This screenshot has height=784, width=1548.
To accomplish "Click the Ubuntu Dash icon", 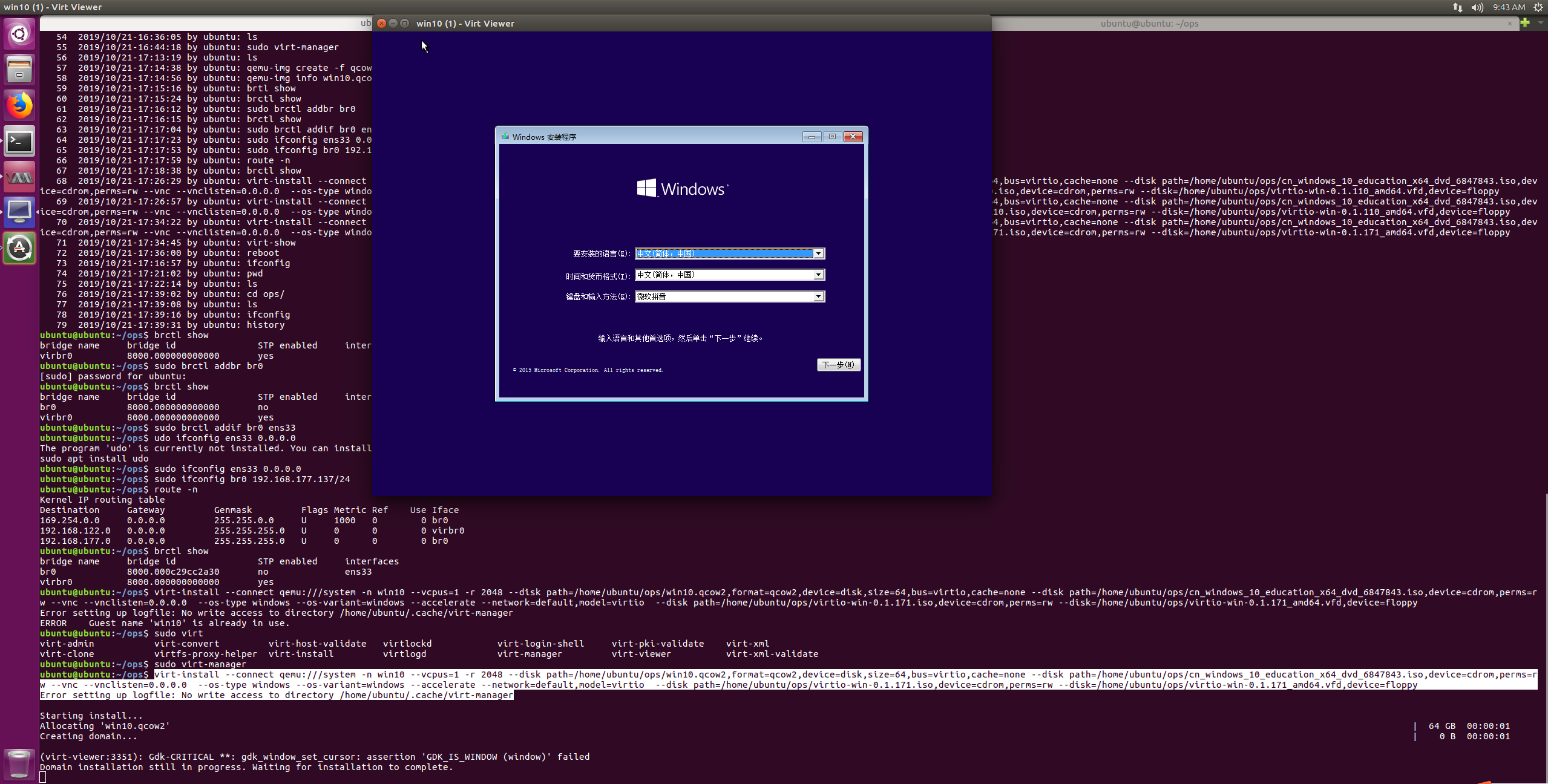I will (x=20, y=34).
